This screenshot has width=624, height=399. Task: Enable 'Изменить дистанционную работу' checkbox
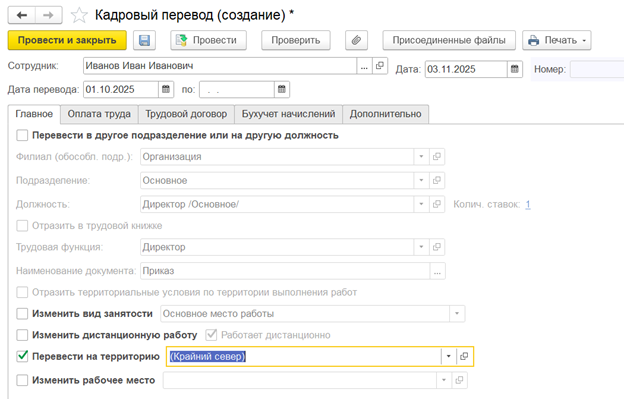click(22, 335)
